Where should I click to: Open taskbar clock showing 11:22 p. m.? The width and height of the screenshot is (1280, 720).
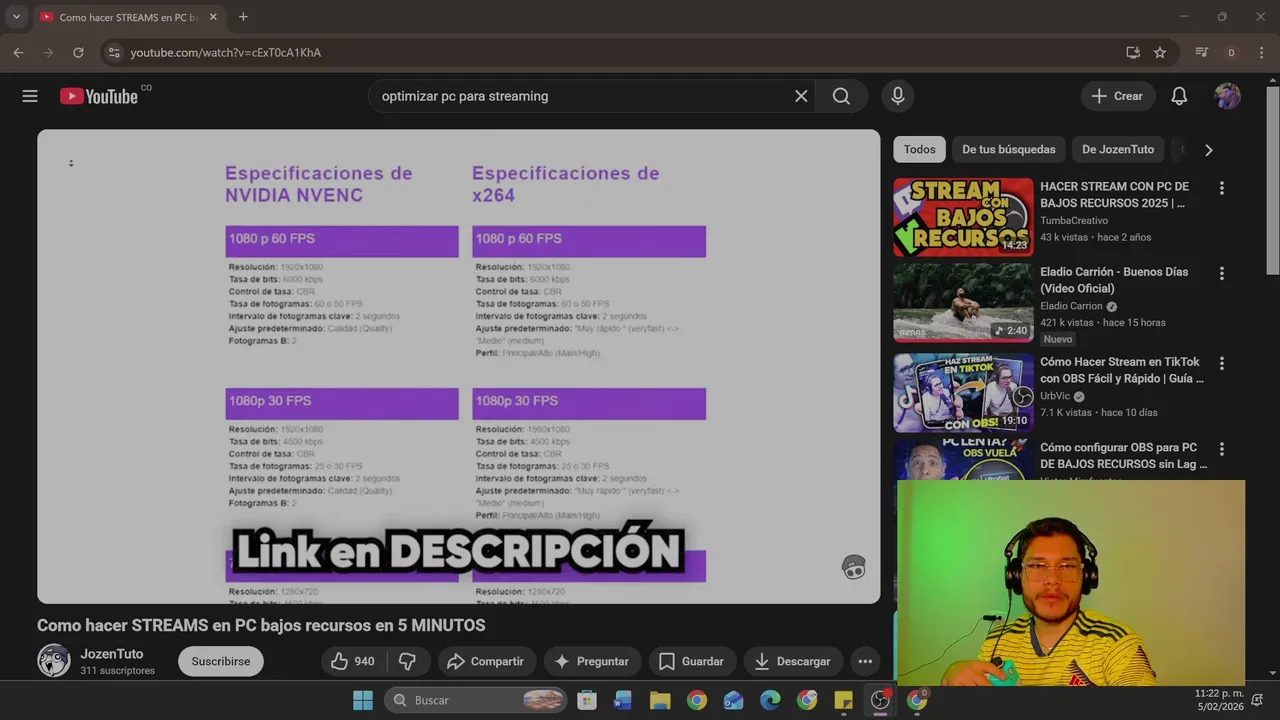coord(1219,700)
